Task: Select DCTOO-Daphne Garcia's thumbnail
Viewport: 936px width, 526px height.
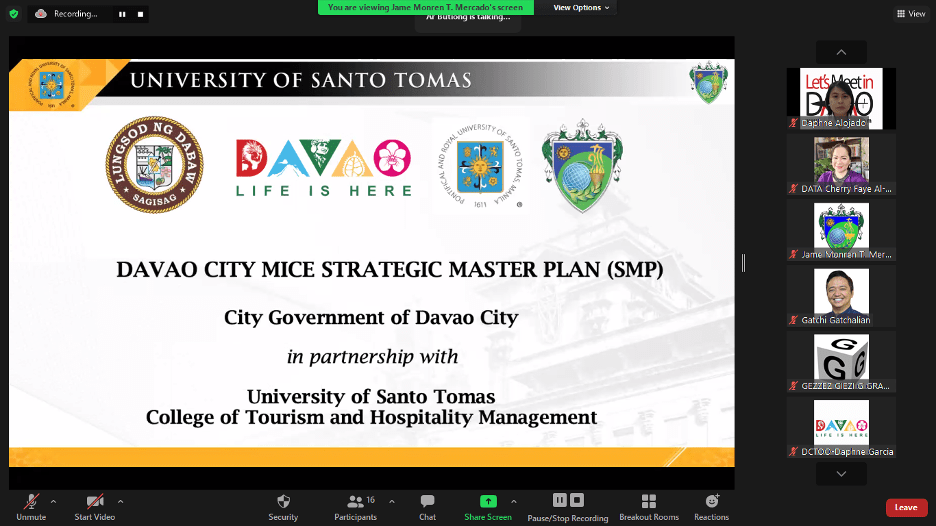Action: tap(841, 427)
